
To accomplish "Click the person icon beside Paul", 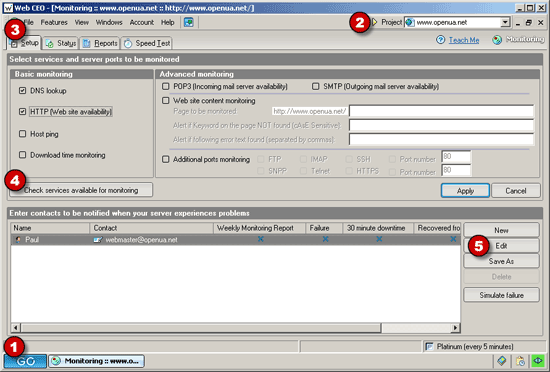I will pos(18,240).
